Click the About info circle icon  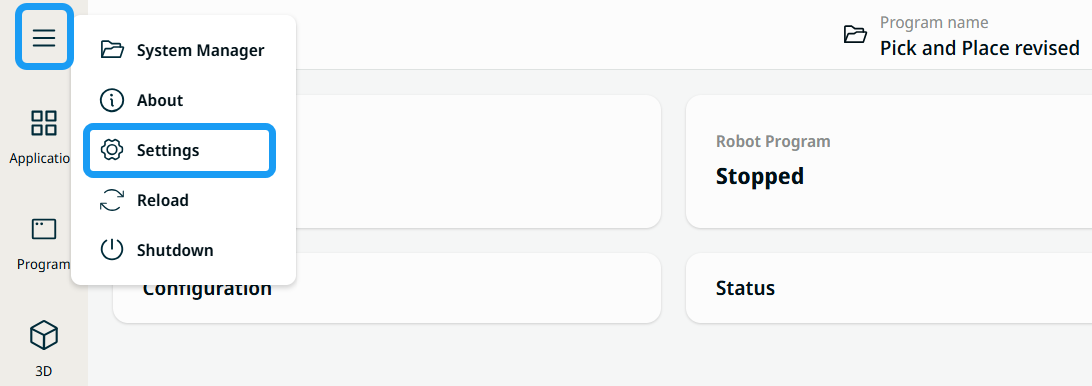click(111, 100)
